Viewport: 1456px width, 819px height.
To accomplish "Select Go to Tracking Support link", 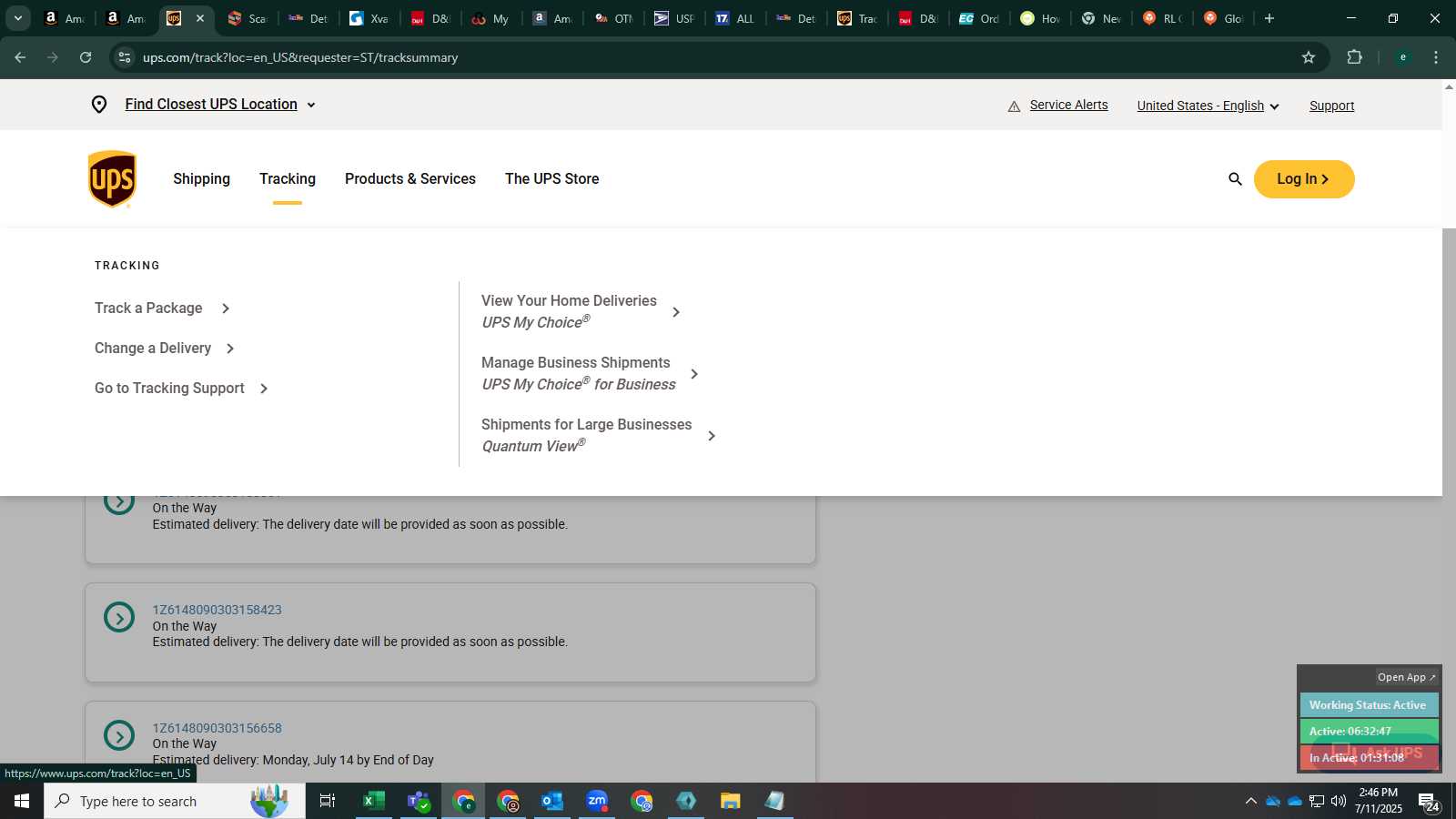I will coord(169,389).
